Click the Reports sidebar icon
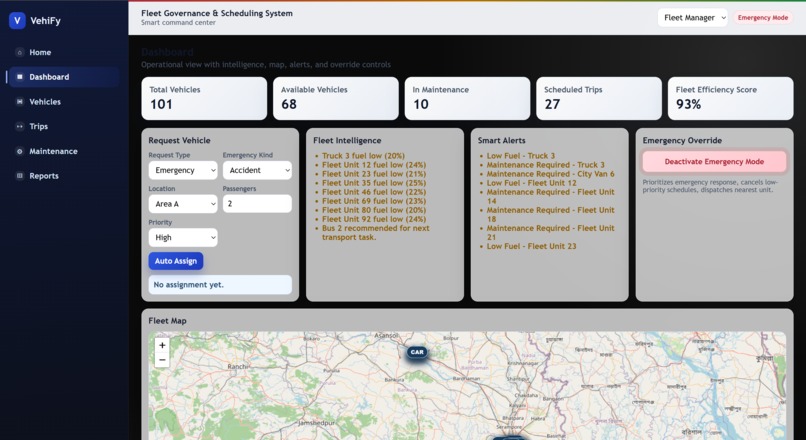 (x=20, y=176)
